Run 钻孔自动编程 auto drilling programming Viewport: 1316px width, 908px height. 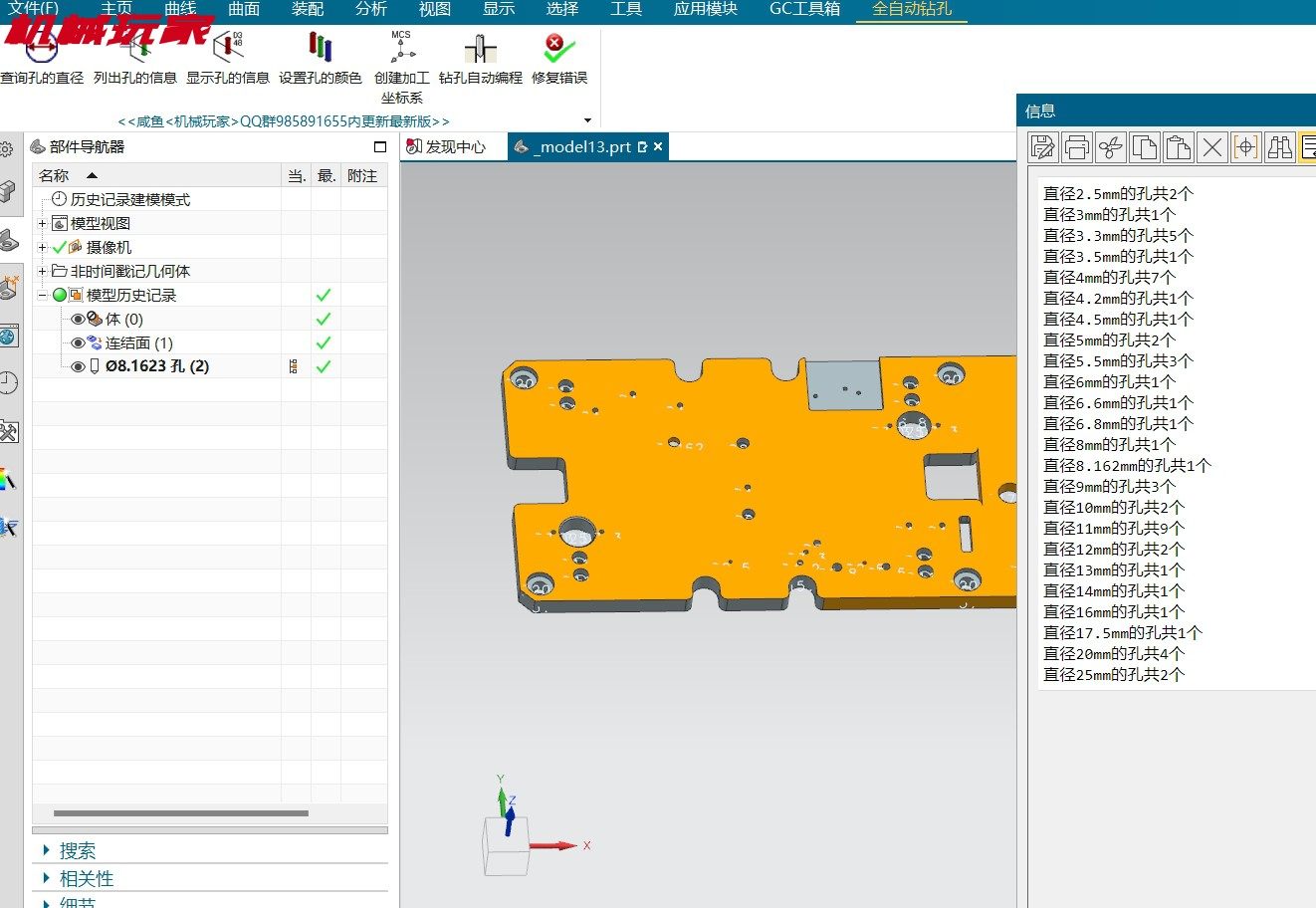coord(481,59)
